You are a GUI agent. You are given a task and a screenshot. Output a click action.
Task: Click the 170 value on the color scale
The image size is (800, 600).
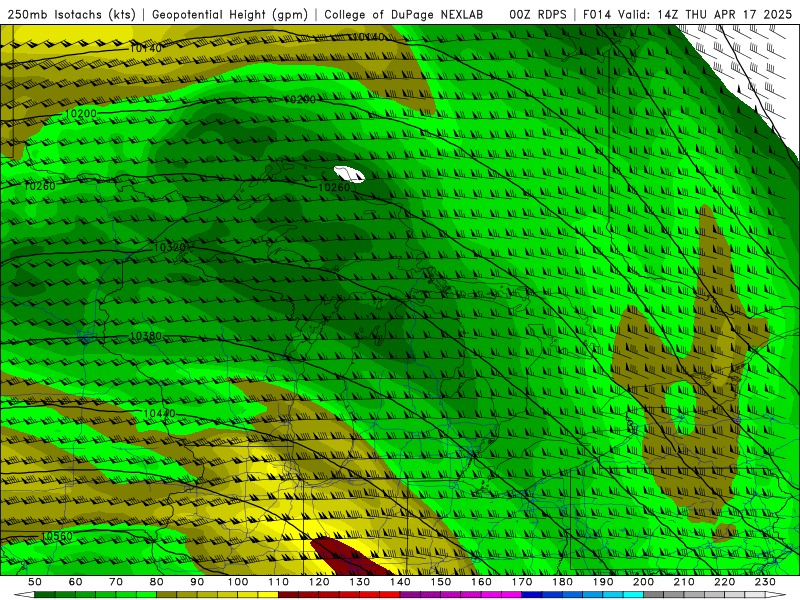tap(522, 582)
